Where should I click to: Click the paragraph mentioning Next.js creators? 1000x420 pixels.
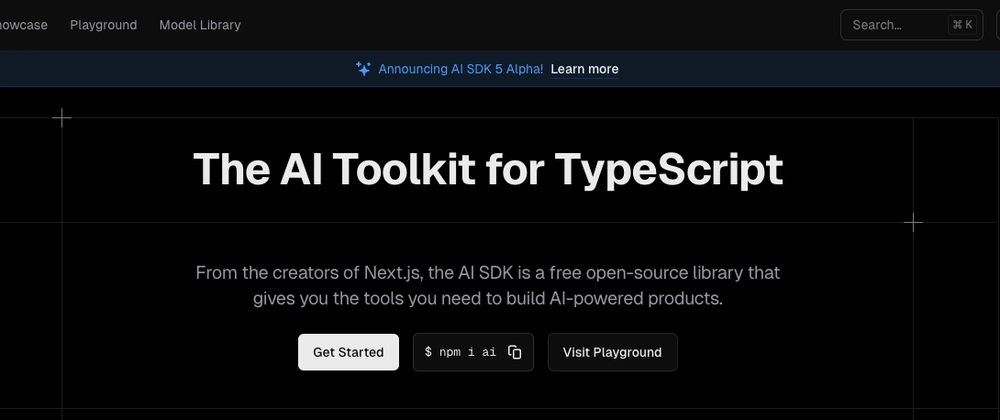488,286
